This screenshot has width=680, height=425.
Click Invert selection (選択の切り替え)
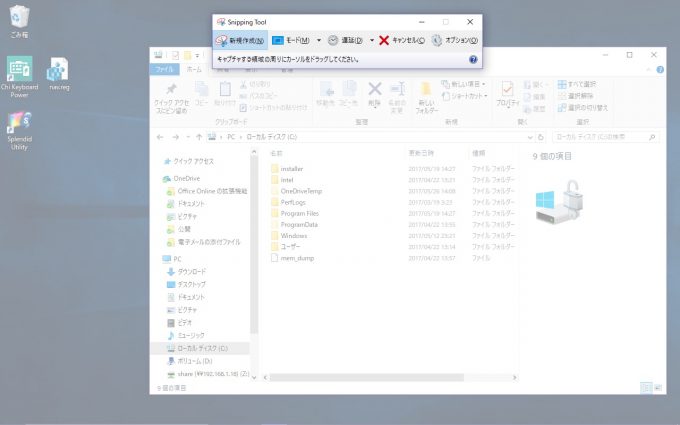(583, 108)
